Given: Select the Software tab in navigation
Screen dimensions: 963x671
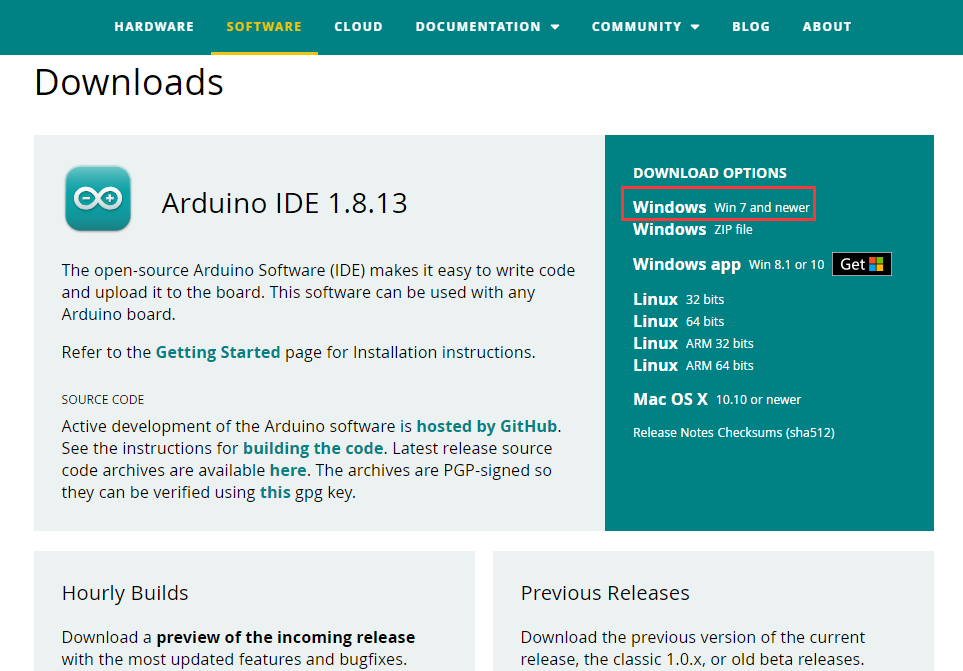Looking at the screenshot, I should tap(264, 27).
